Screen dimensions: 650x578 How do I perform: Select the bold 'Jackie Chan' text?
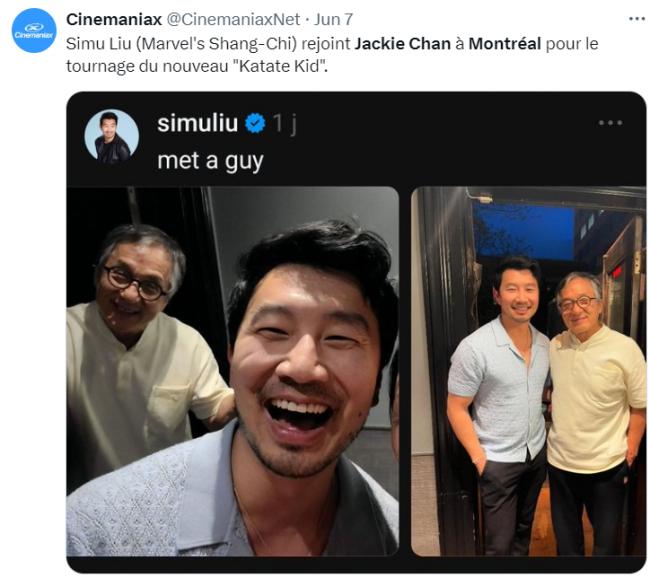[402, 44]
